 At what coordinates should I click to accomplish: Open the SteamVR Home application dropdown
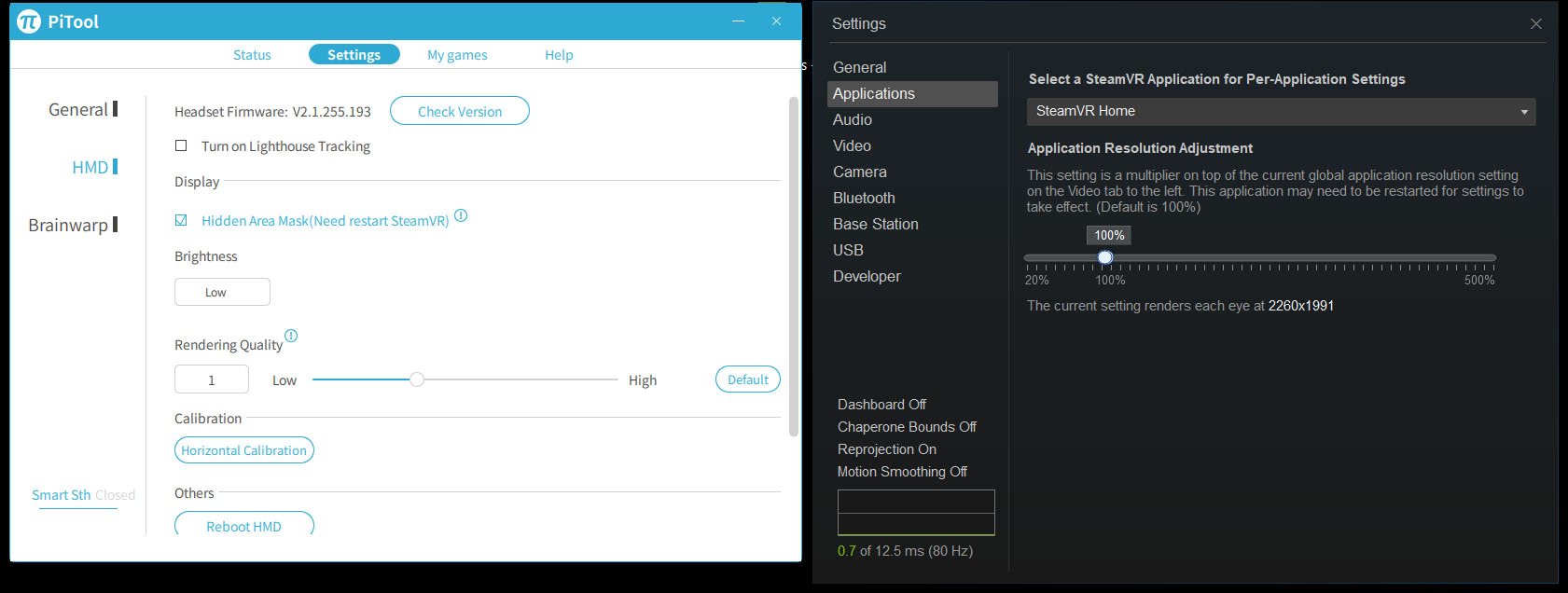[x=1281, y=111]
